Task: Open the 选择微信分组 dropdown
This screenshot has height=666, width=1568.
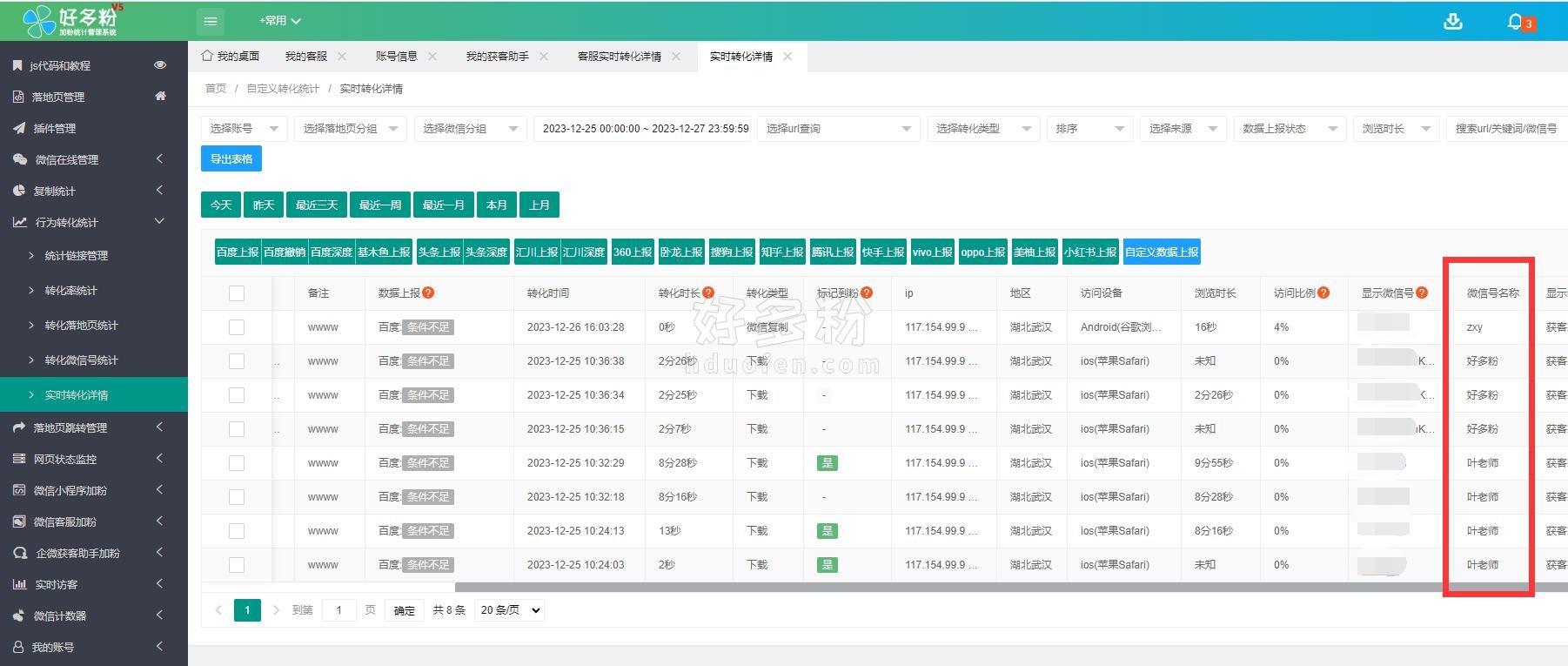Action: pyautogui.click(x=470, y=128)
